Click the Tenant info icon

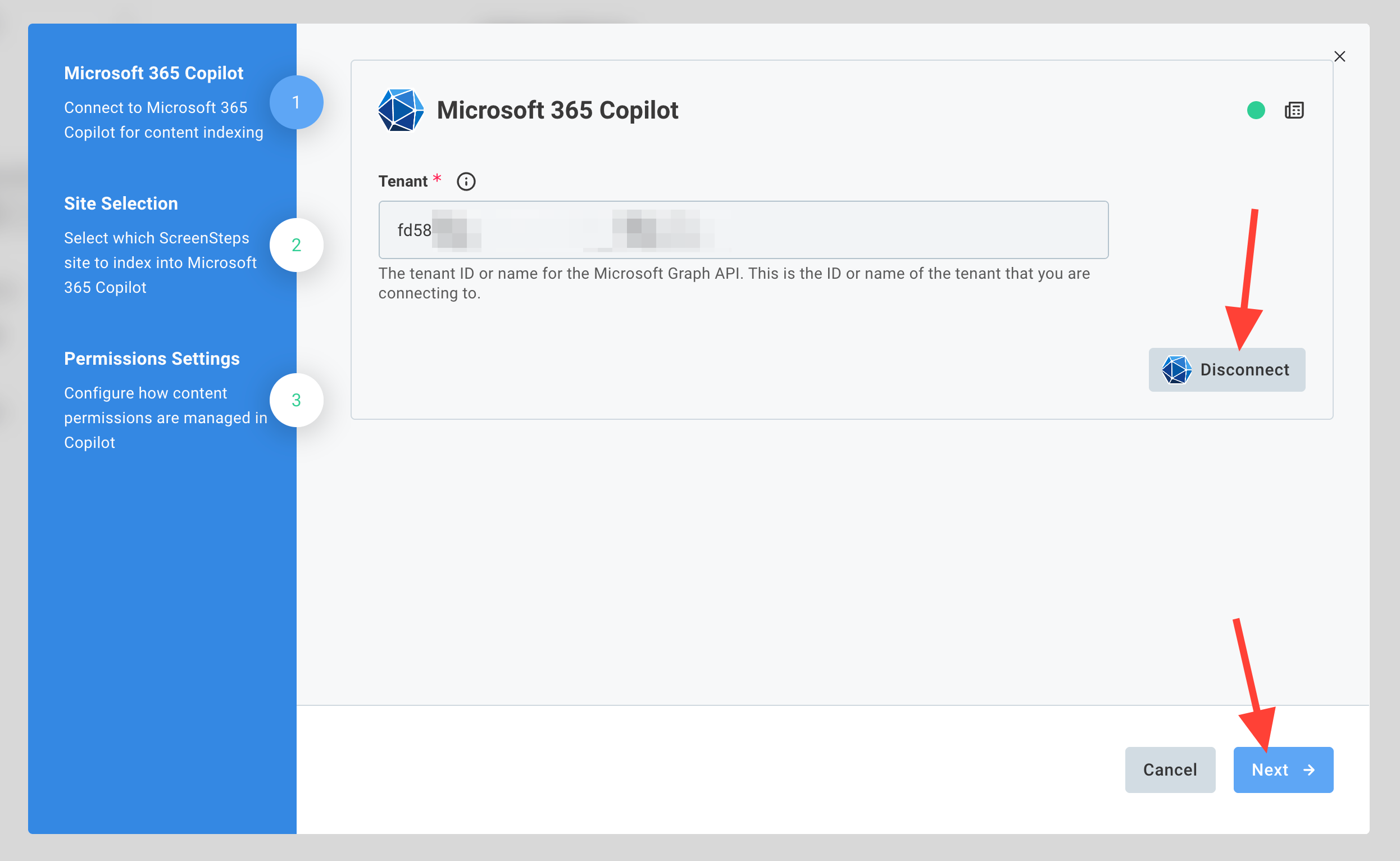(466, 182)
